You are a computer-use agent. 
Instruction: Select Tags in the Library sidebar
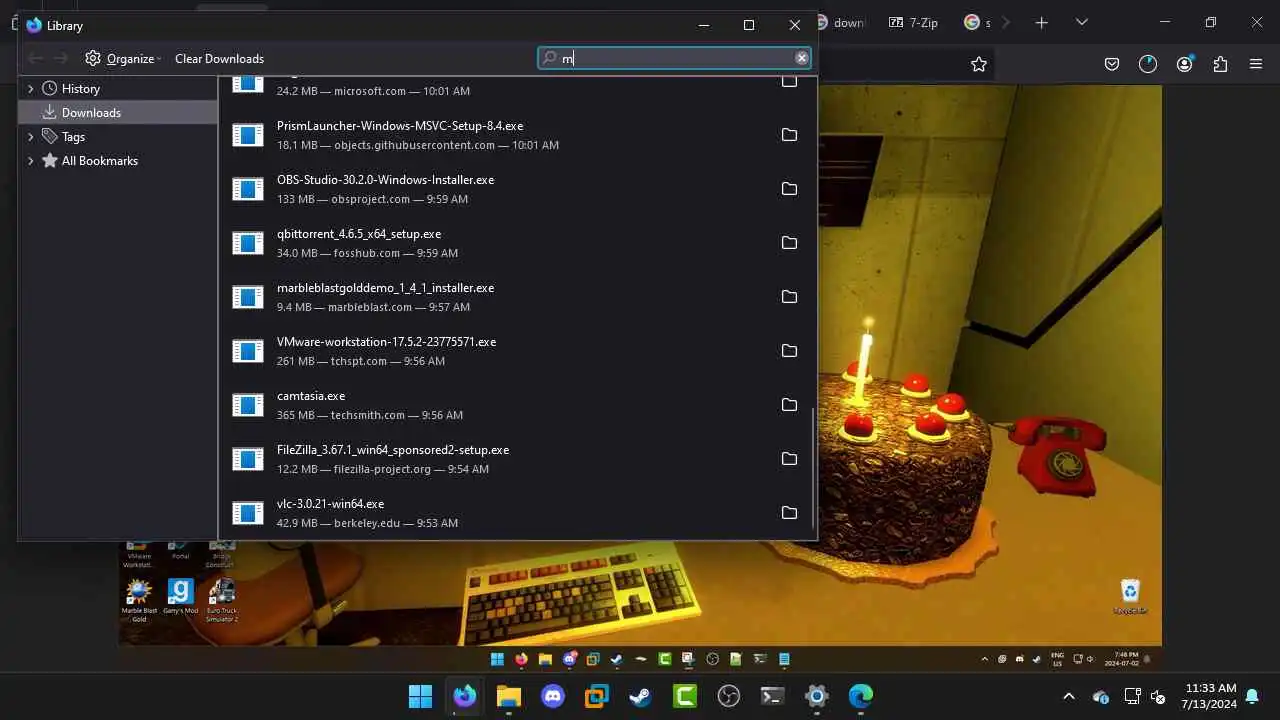pos(73,137)
